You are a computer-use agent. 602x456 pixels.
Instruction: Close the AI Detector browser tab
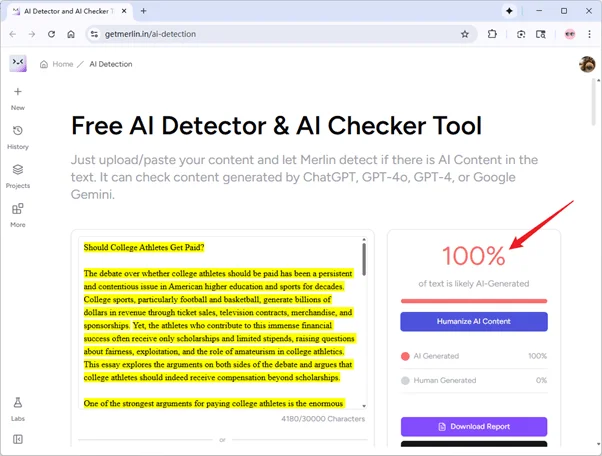(124, 11)
